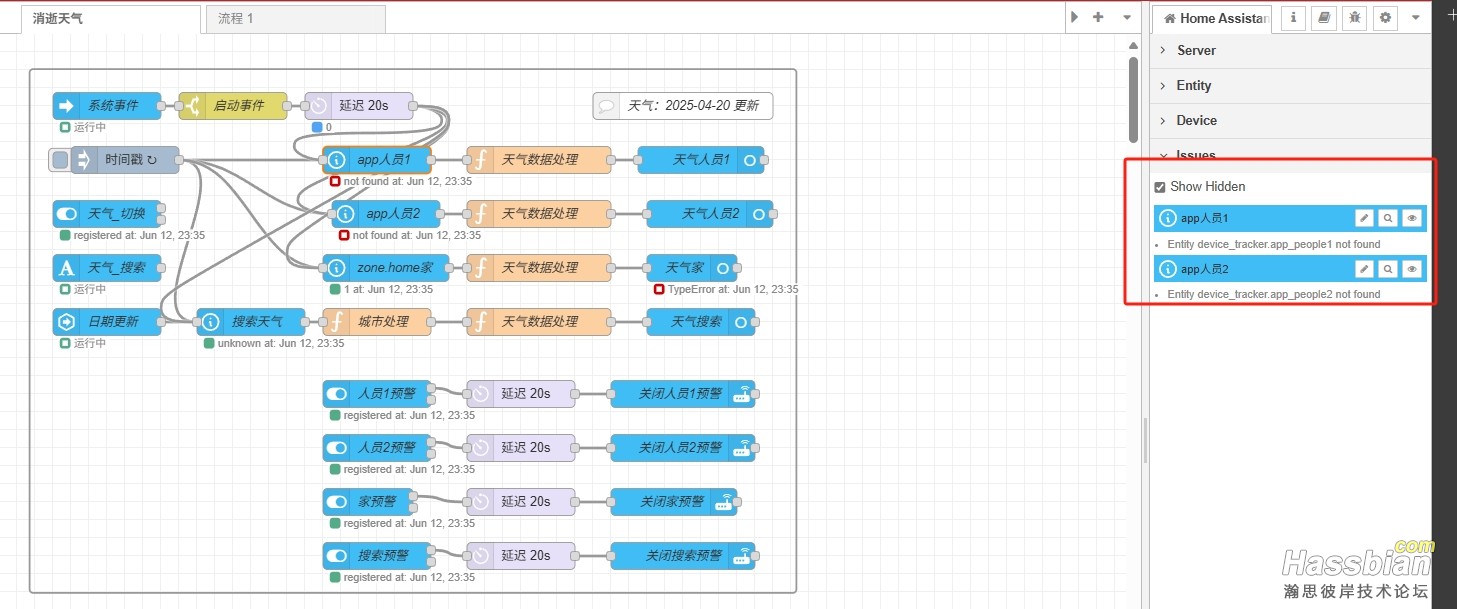Expand the Device section
The height and width of the screenshot is (609, 1457).
pos(1196,121)
